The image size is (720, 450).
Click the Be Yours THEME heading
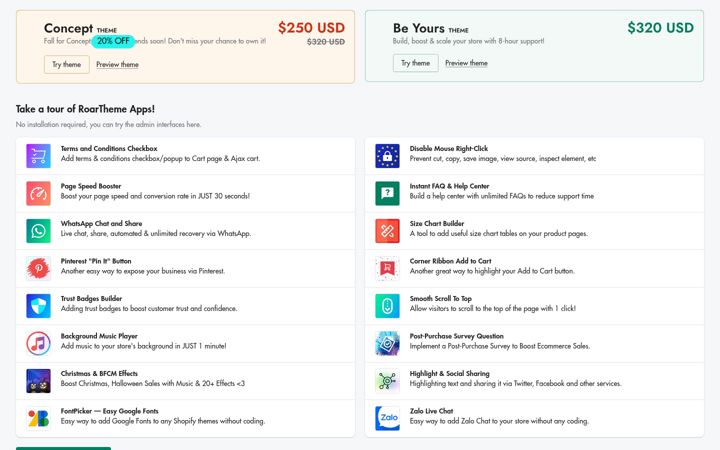pyautogui.click(x=431, y=28)
